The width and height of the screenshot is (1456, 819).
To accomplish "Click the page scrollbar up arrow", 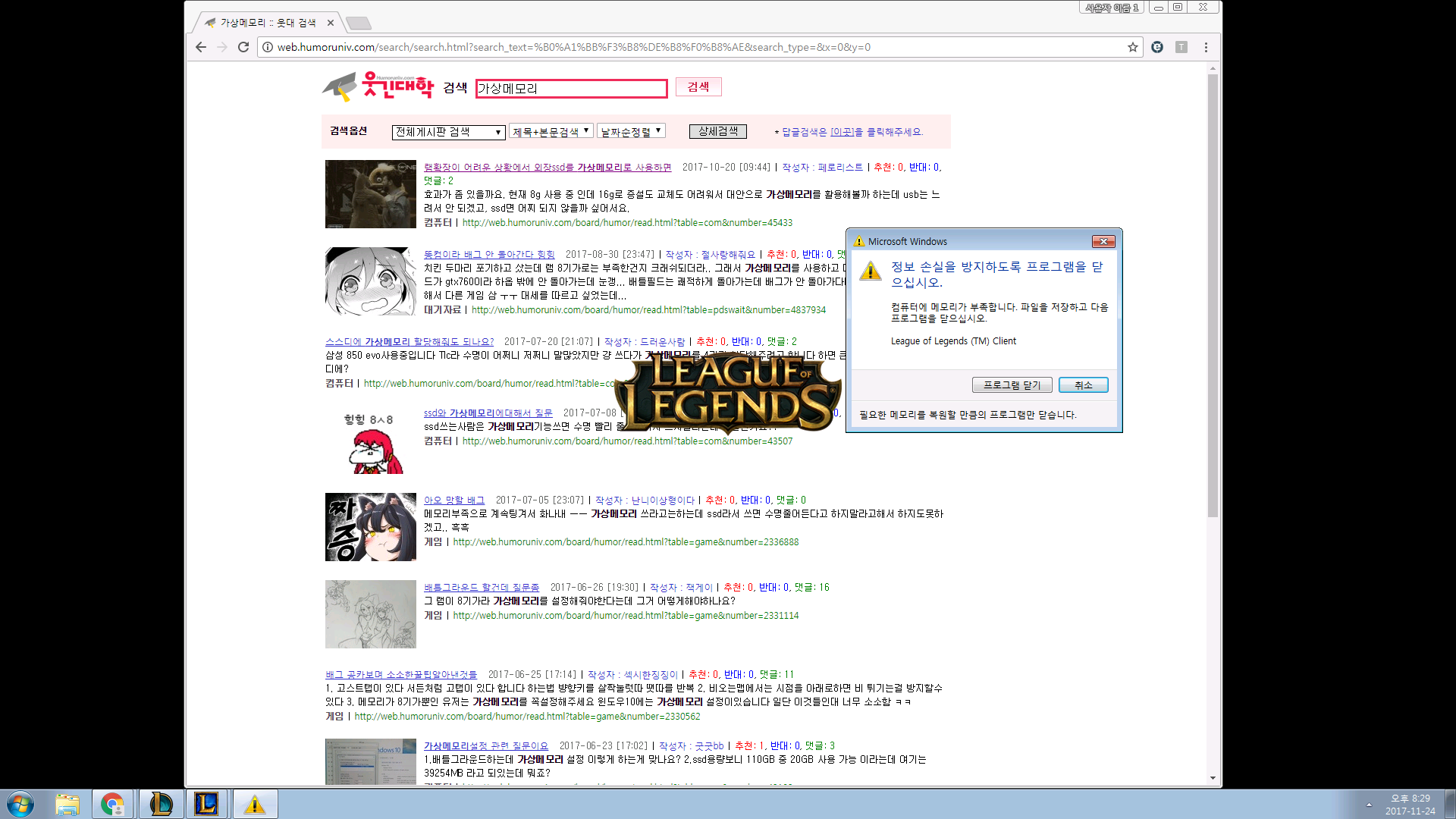I will point(1213,68).
